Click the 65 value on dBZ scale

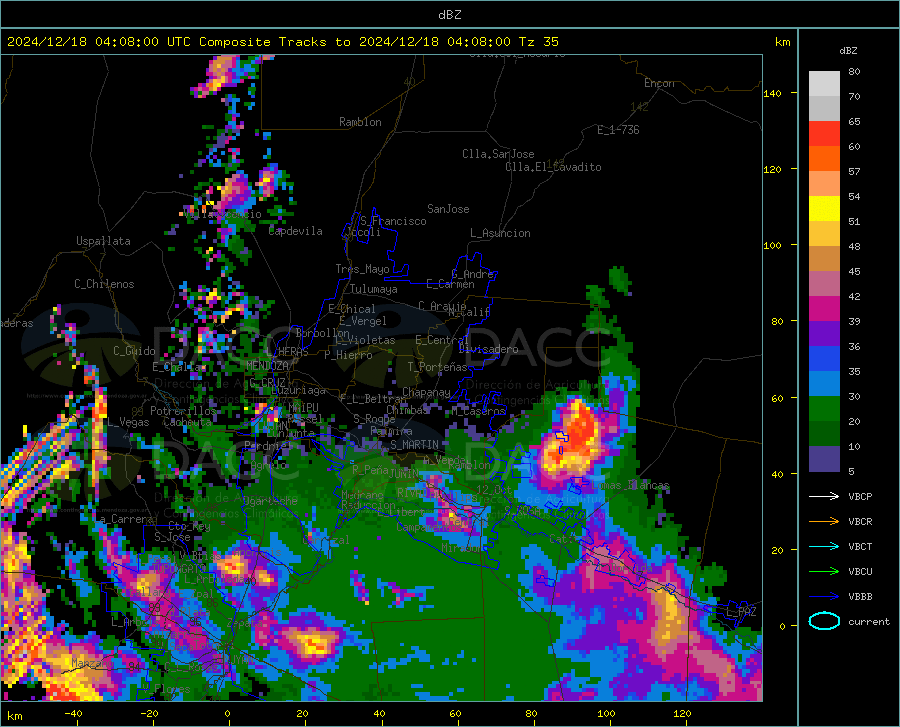pyautogui.click(x=855, y=122)
